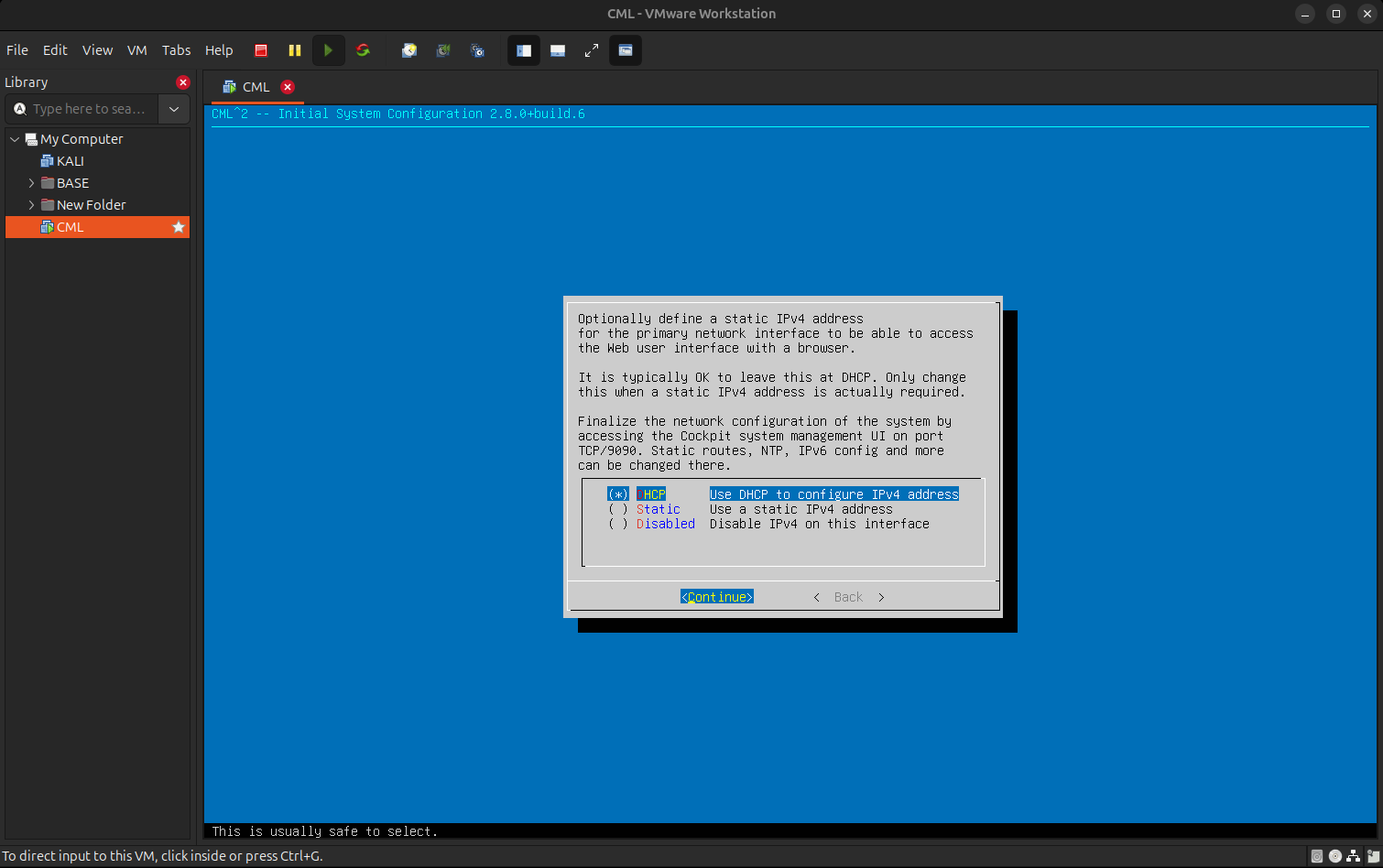The width and height of the screenshot is (1383, 868).
Task: Choose the Disabled IPv4 radio option
Action: (619, 524)
